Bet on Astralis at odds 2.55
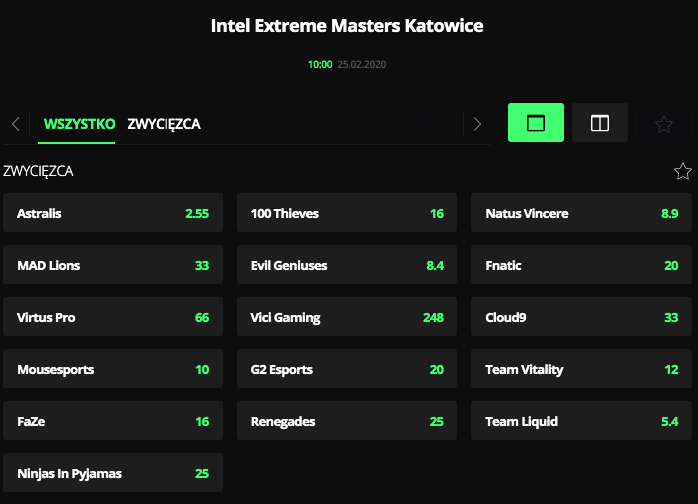Screen dimensions: 698x504 (x=113, y=213)
